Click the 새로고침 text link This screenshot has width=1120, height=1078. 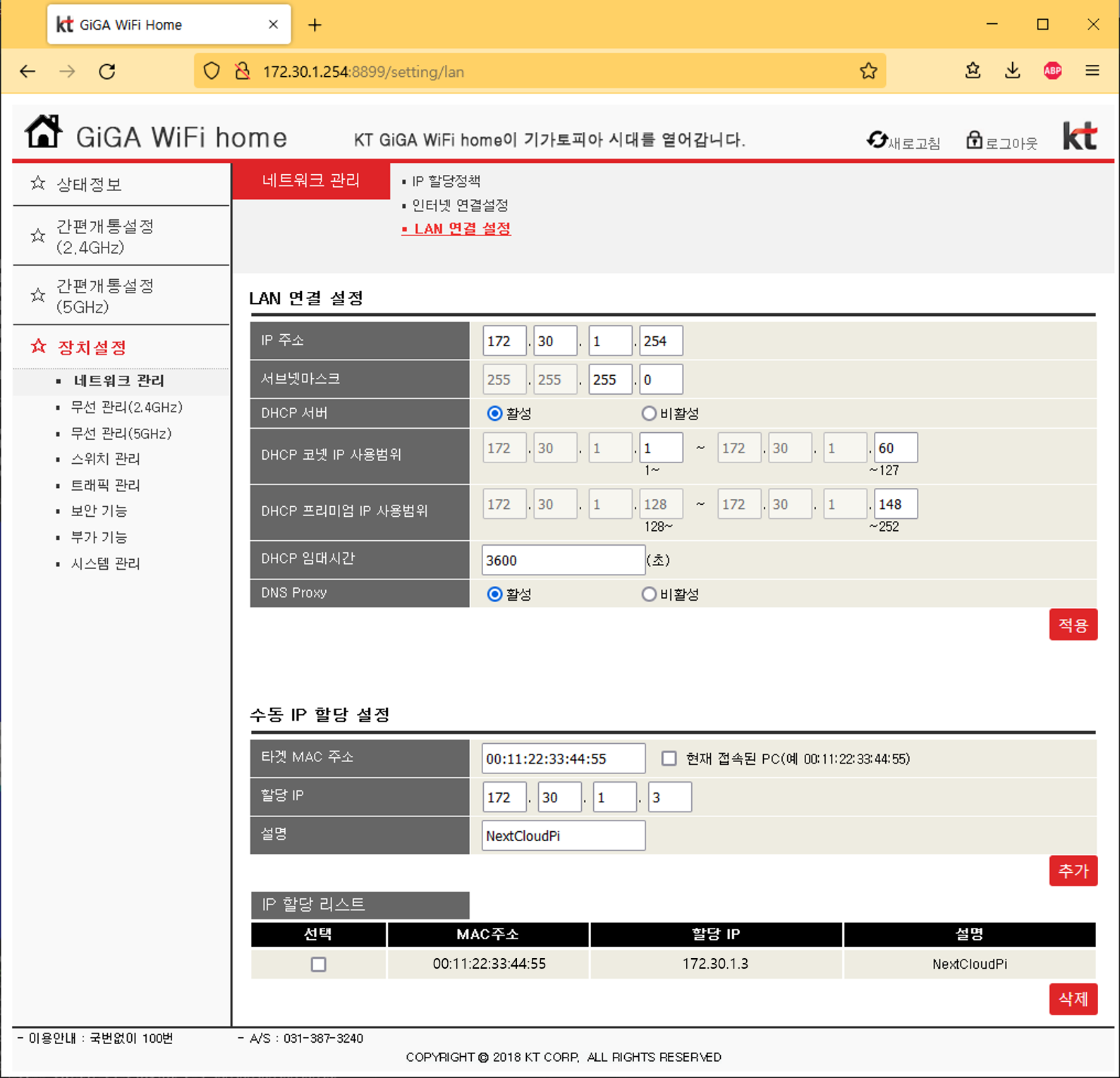914,144
